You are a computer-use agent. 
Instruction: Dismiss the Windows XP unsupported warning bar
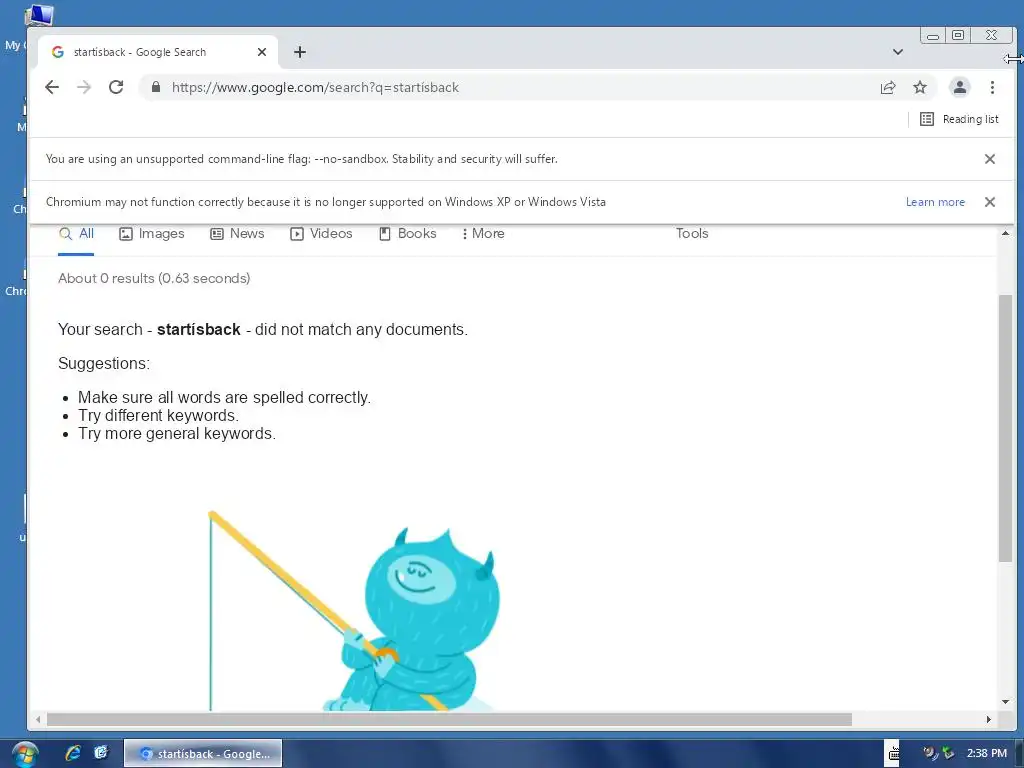pyautogui.click(x=989, y=202)
